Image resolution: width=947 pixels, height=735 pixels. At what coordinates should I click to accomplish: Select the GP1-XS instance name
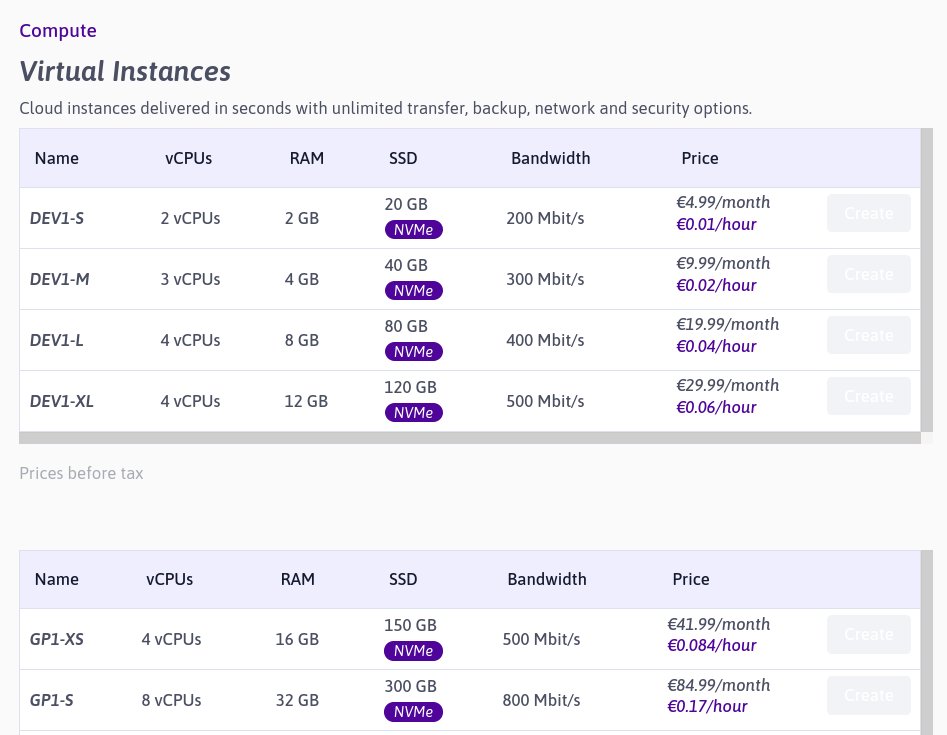[57, 639]
